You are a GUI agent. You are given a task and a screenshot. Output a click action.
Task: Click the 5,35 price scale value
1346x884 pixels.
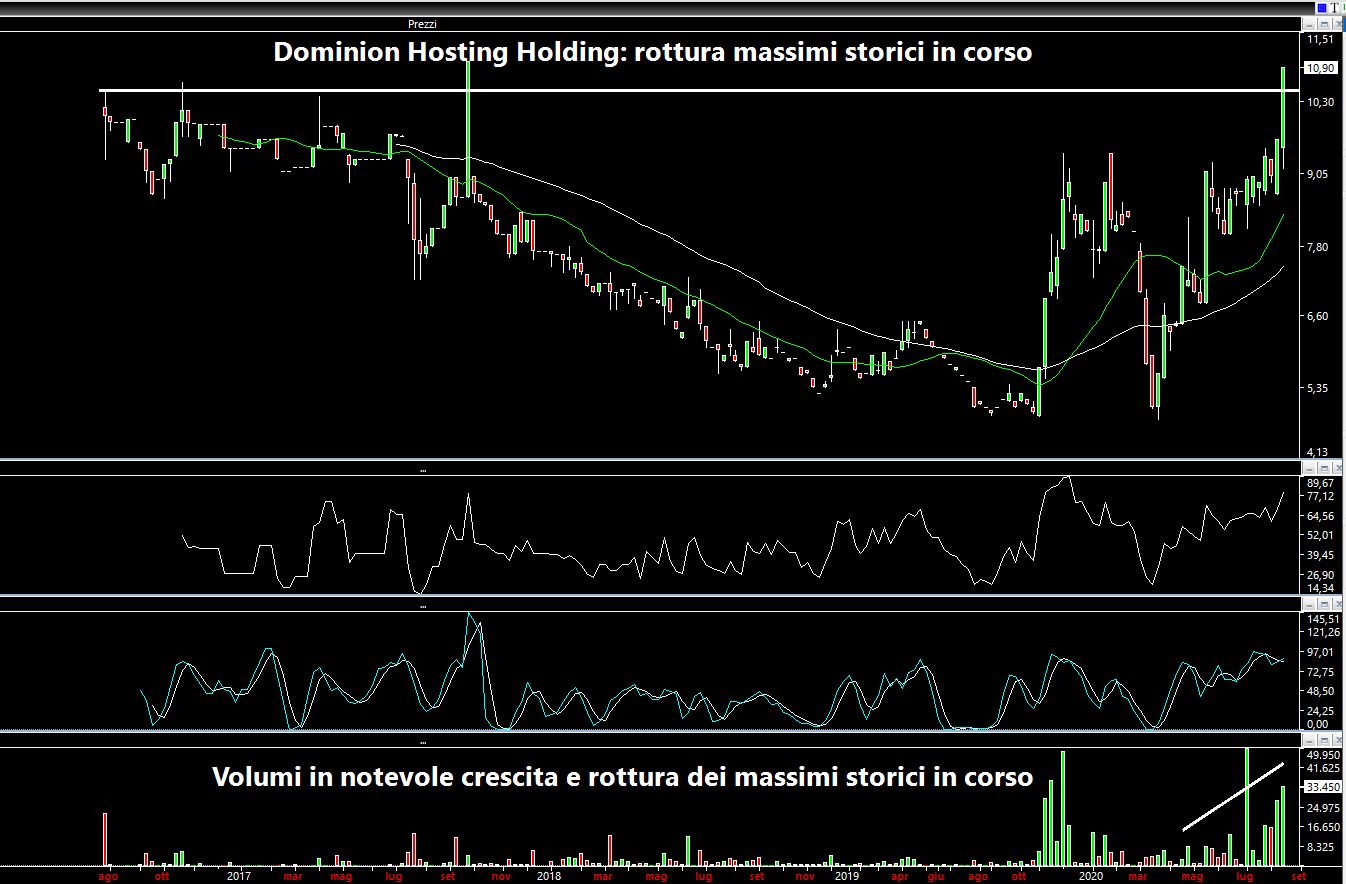pyautogui.click(x=1320, y=388)
